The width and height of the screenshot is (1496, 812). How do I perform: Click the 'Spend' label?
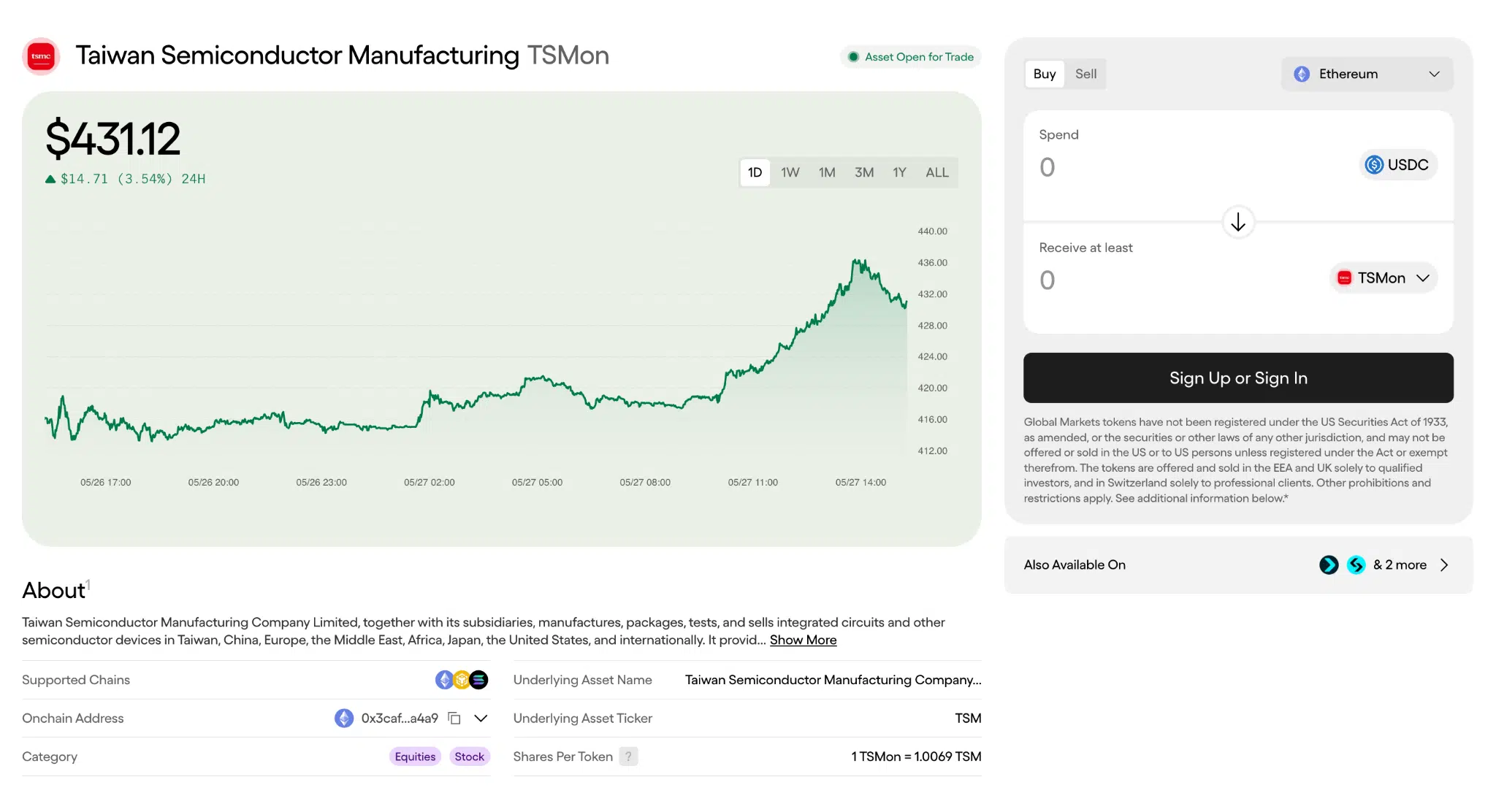click(1059, 135)
